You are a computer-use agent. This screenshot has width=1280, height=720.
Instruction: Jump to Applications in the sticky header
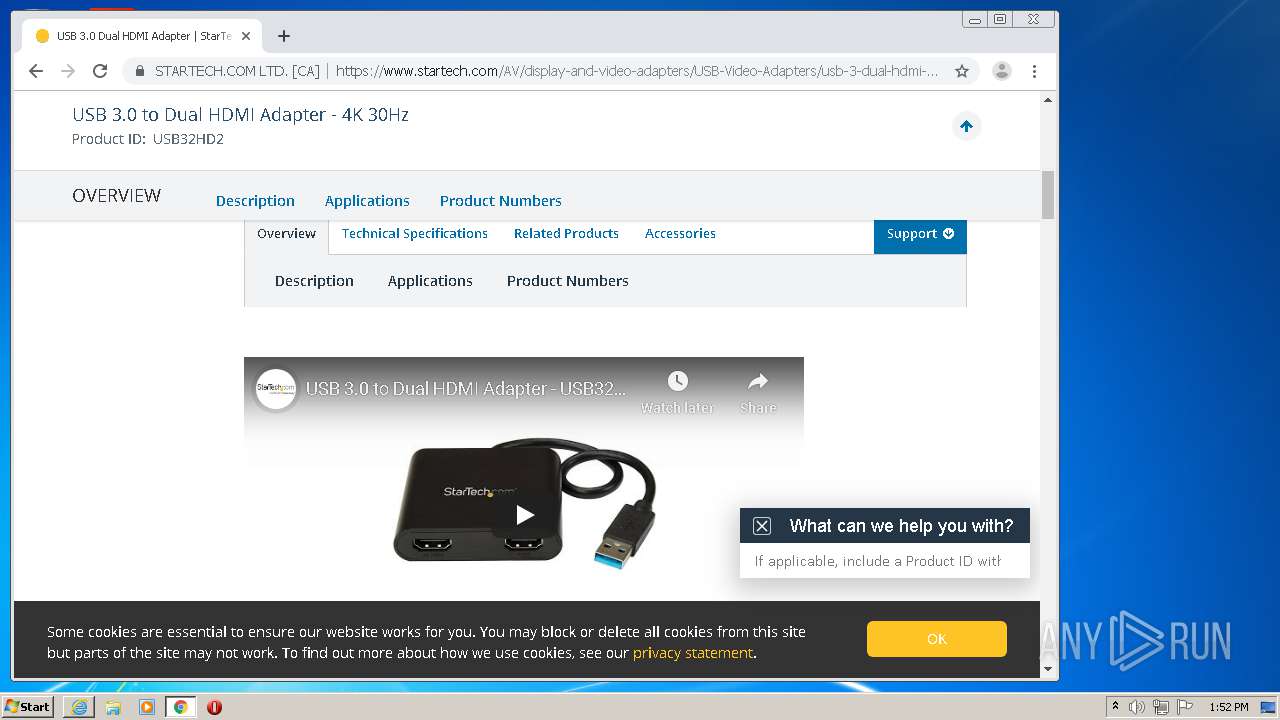(x=367, y=201)
